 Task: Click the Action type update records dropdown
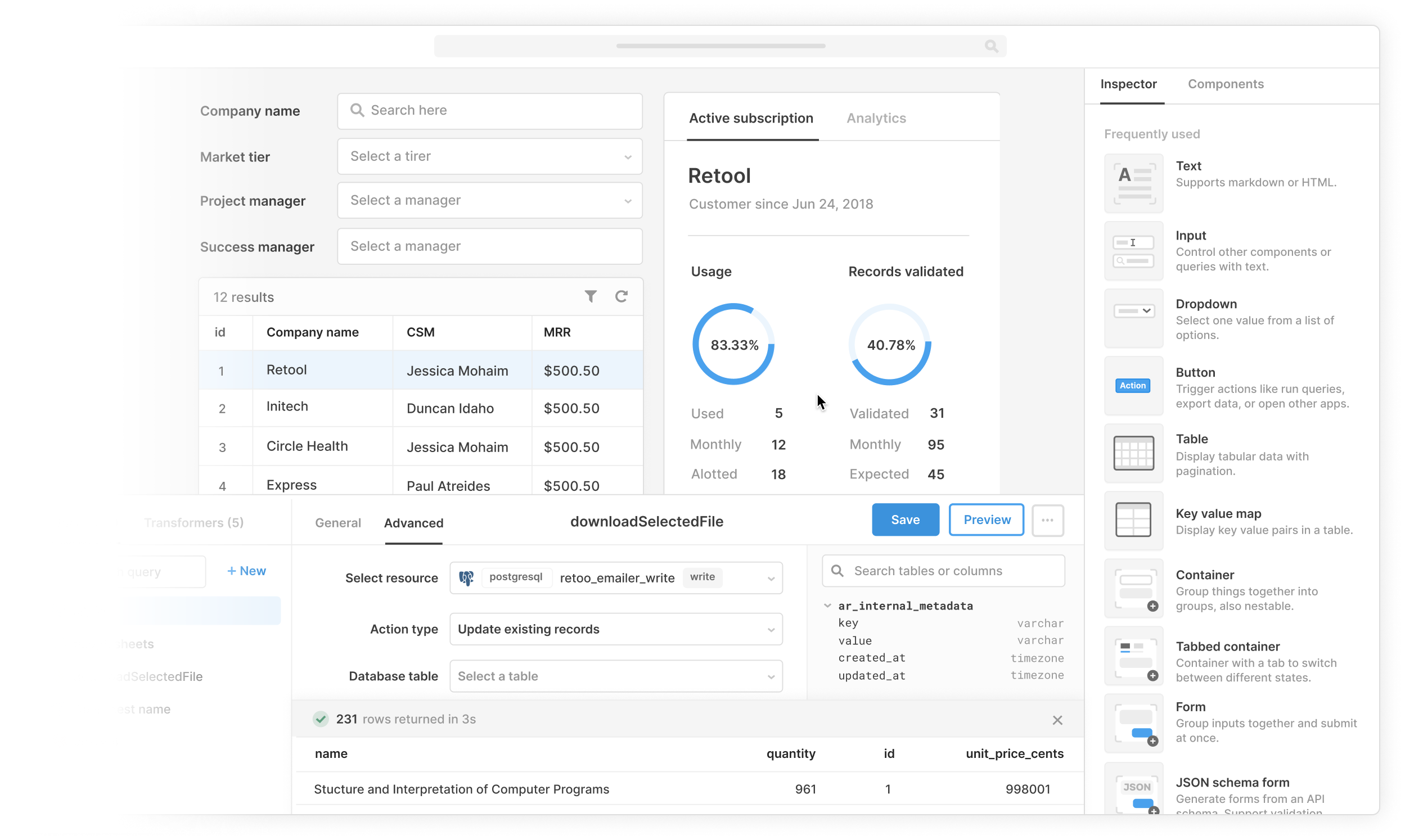(x=615, y=629)
